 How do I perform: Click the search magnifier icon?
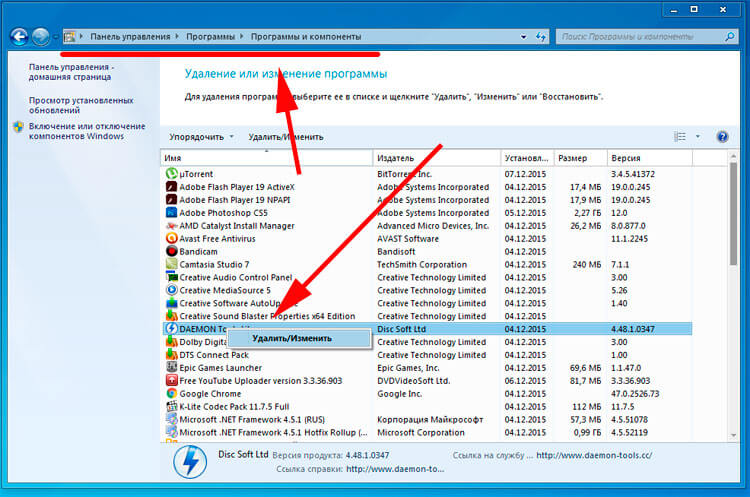click(729, 36)
